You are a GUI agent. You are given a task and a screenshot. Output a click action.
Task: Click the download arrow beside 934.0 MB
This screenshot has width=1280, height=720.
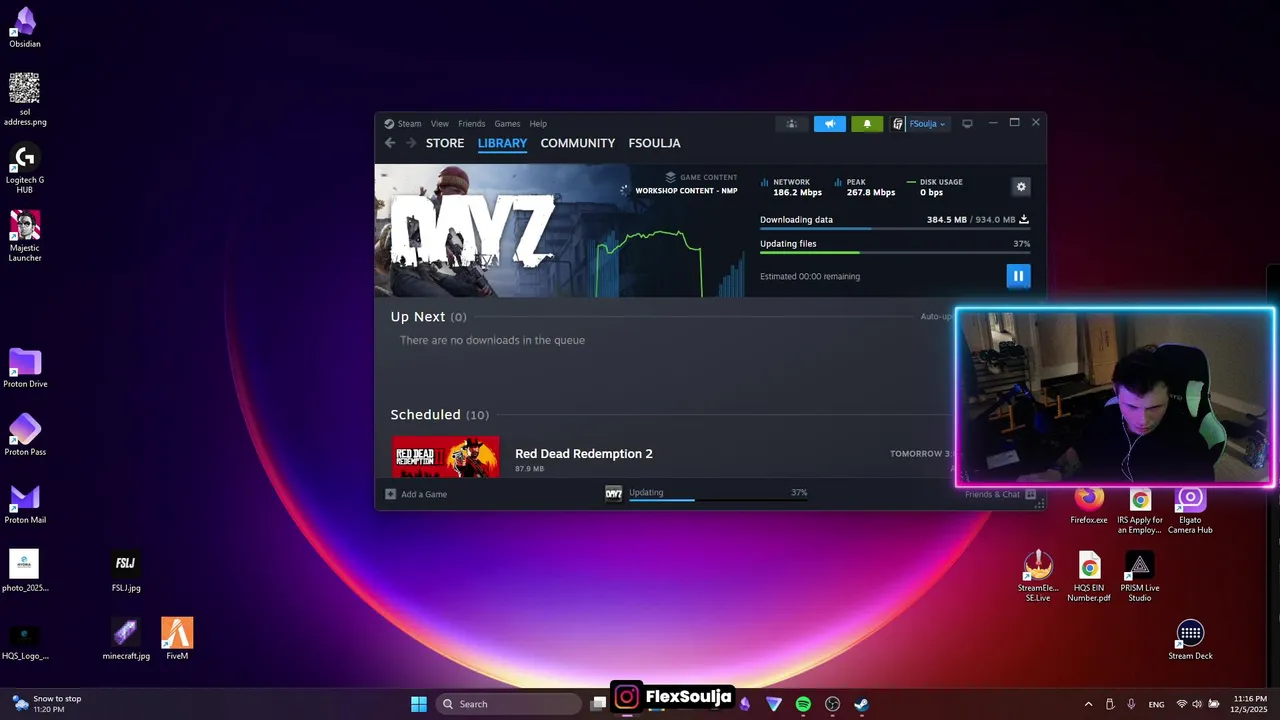pos(1024,219)
